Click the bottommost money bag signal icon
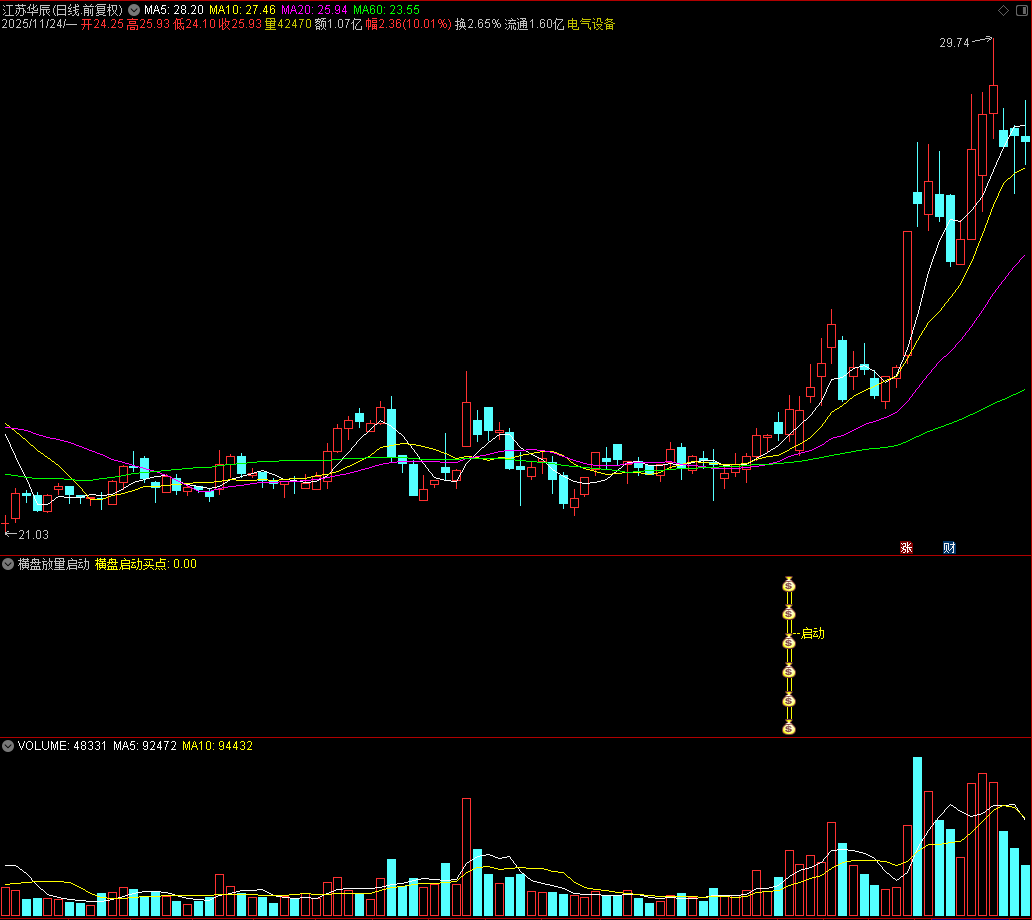 pos(788,728)
